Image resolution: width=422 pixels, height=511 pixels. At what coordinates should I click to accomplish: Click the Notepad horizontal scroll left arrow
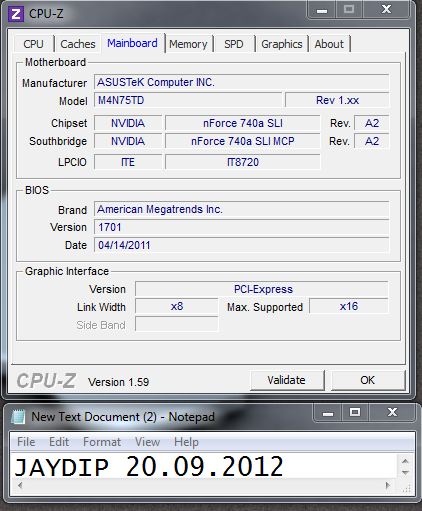coord(20,485)
